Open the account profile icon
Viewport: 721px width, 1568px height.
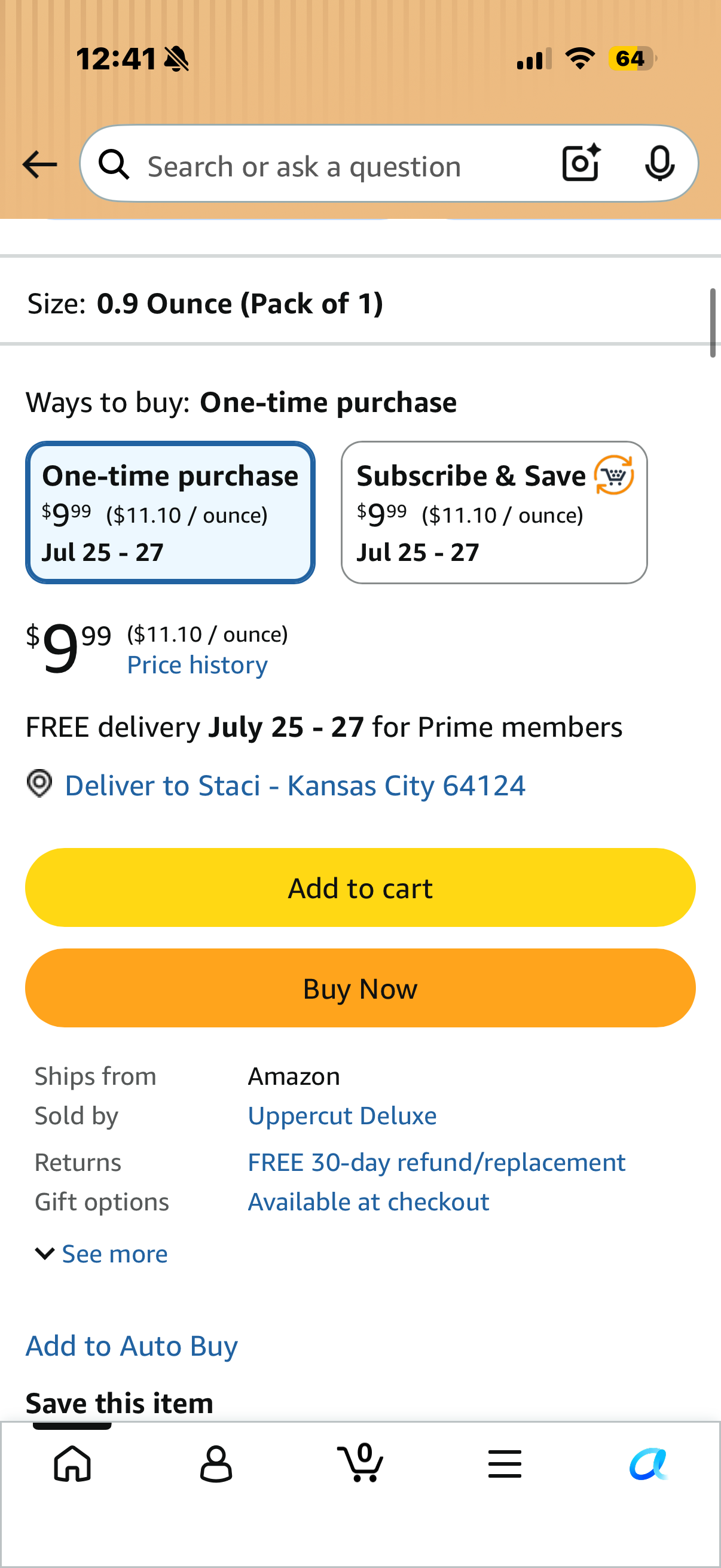pos(216,1463)
